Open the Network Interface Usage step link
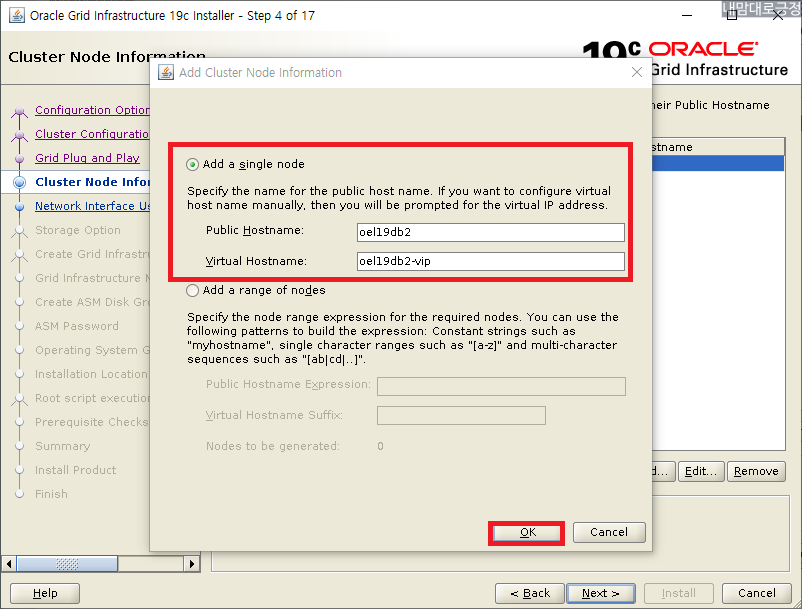 [92, 206]
